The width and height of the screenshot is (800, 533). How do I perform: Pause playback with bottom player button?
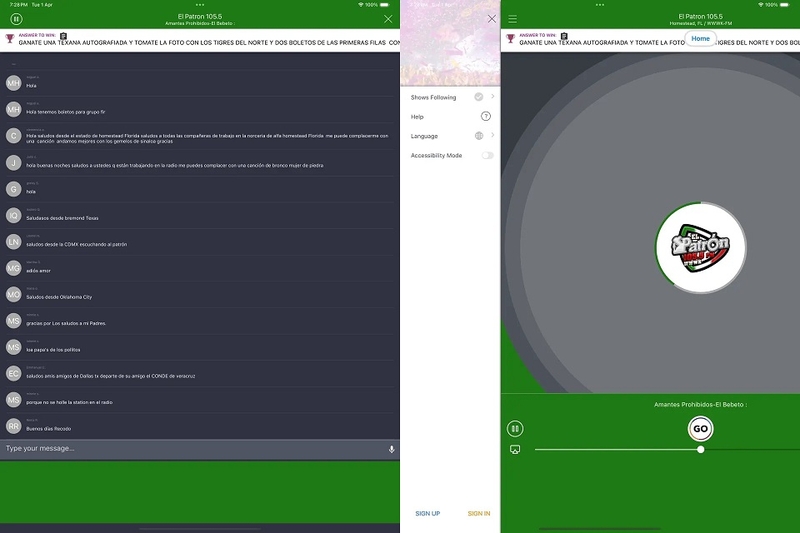[x=515, y=428]
